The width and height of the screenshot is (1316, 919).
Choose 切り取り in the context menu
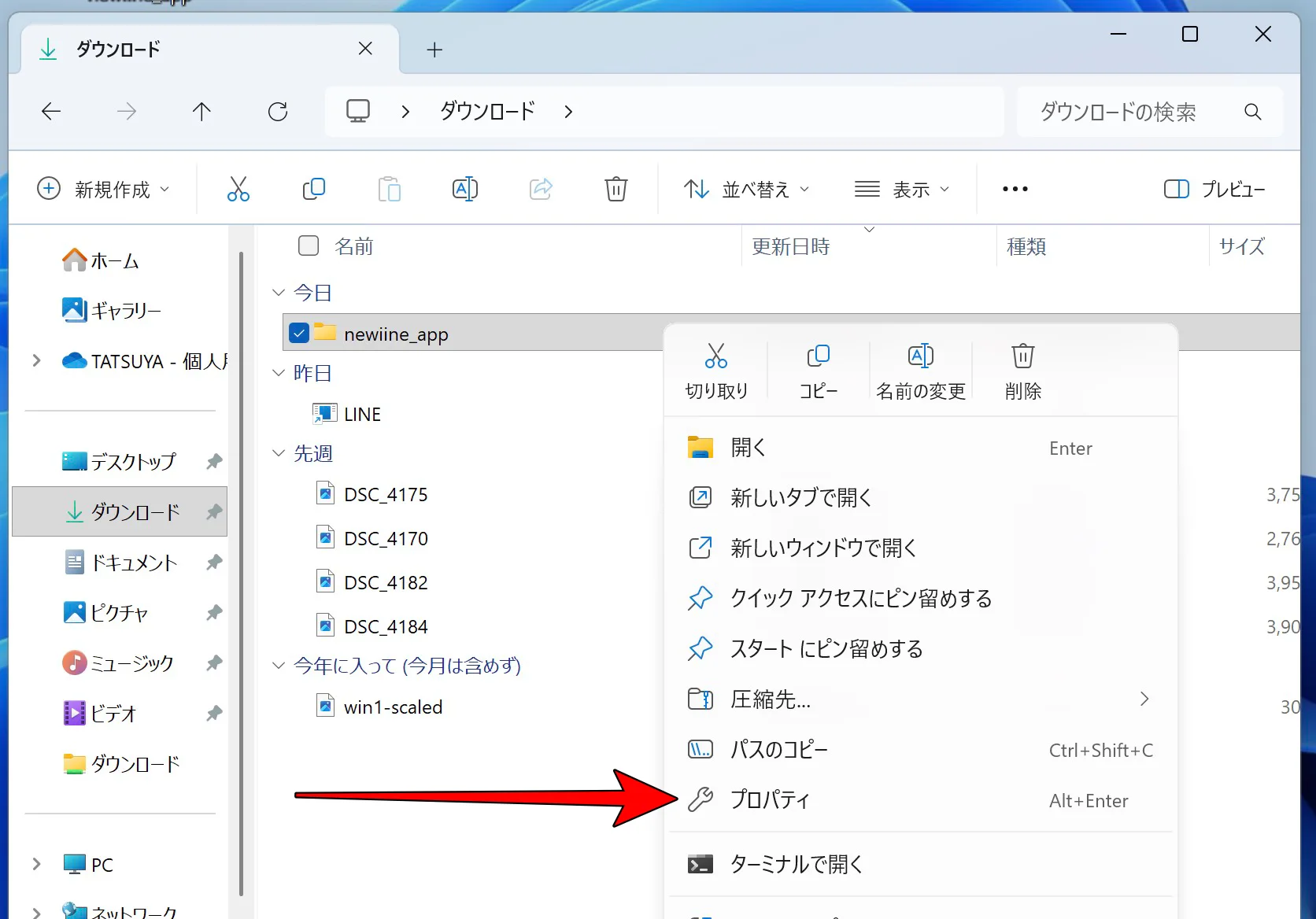pyautogui.click(x=716, y=371)
